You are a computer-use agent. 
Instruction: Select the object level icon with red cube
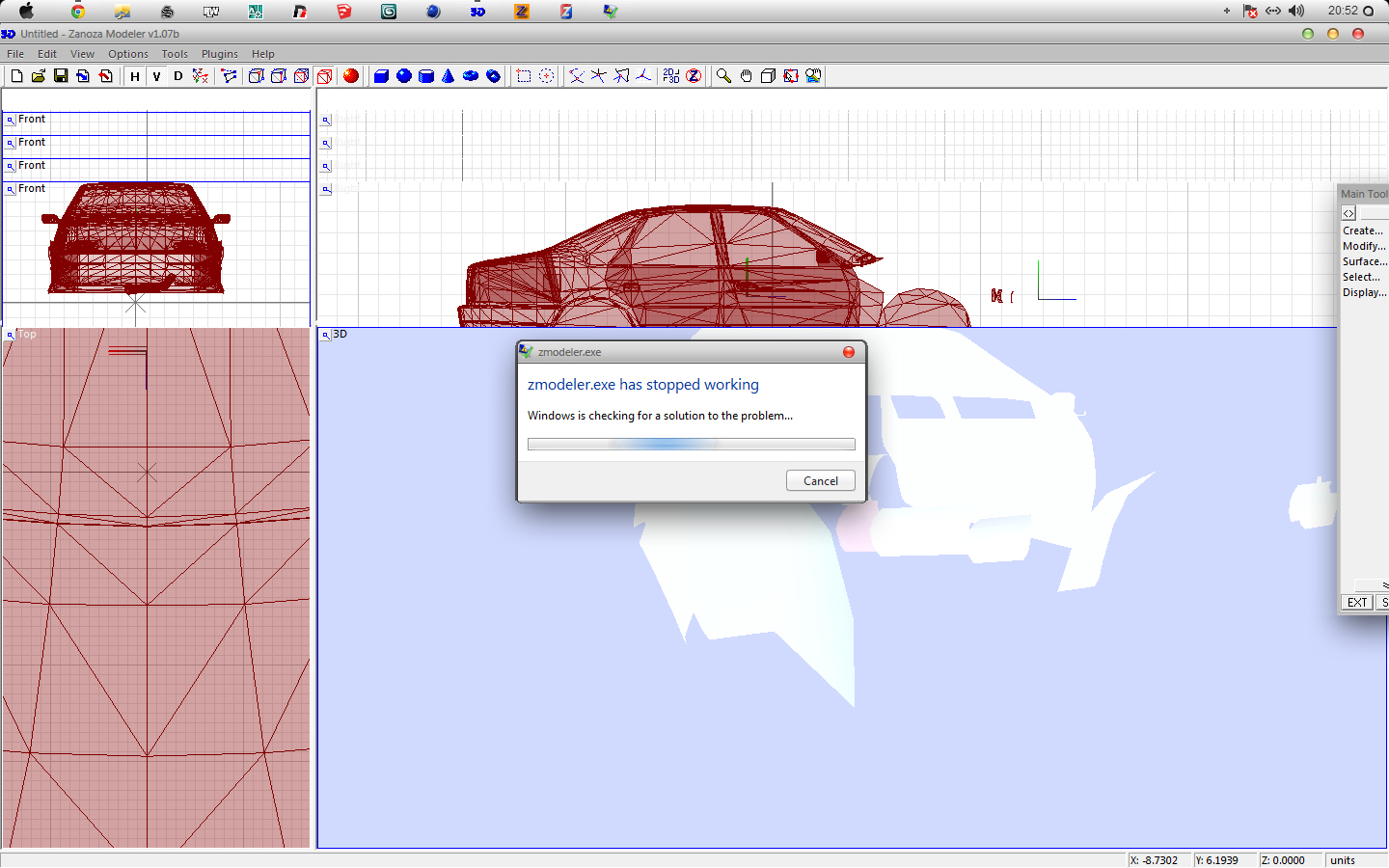(325, 76)
